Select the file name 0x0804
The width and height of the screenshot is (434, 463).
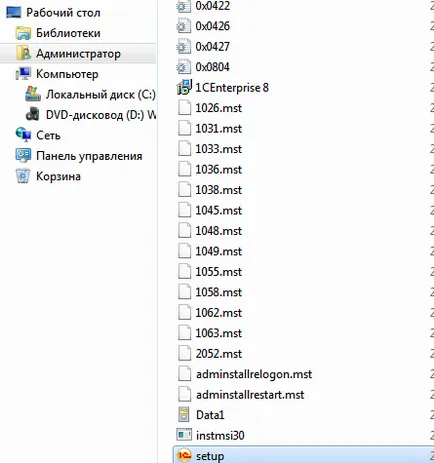pos(213,67)
